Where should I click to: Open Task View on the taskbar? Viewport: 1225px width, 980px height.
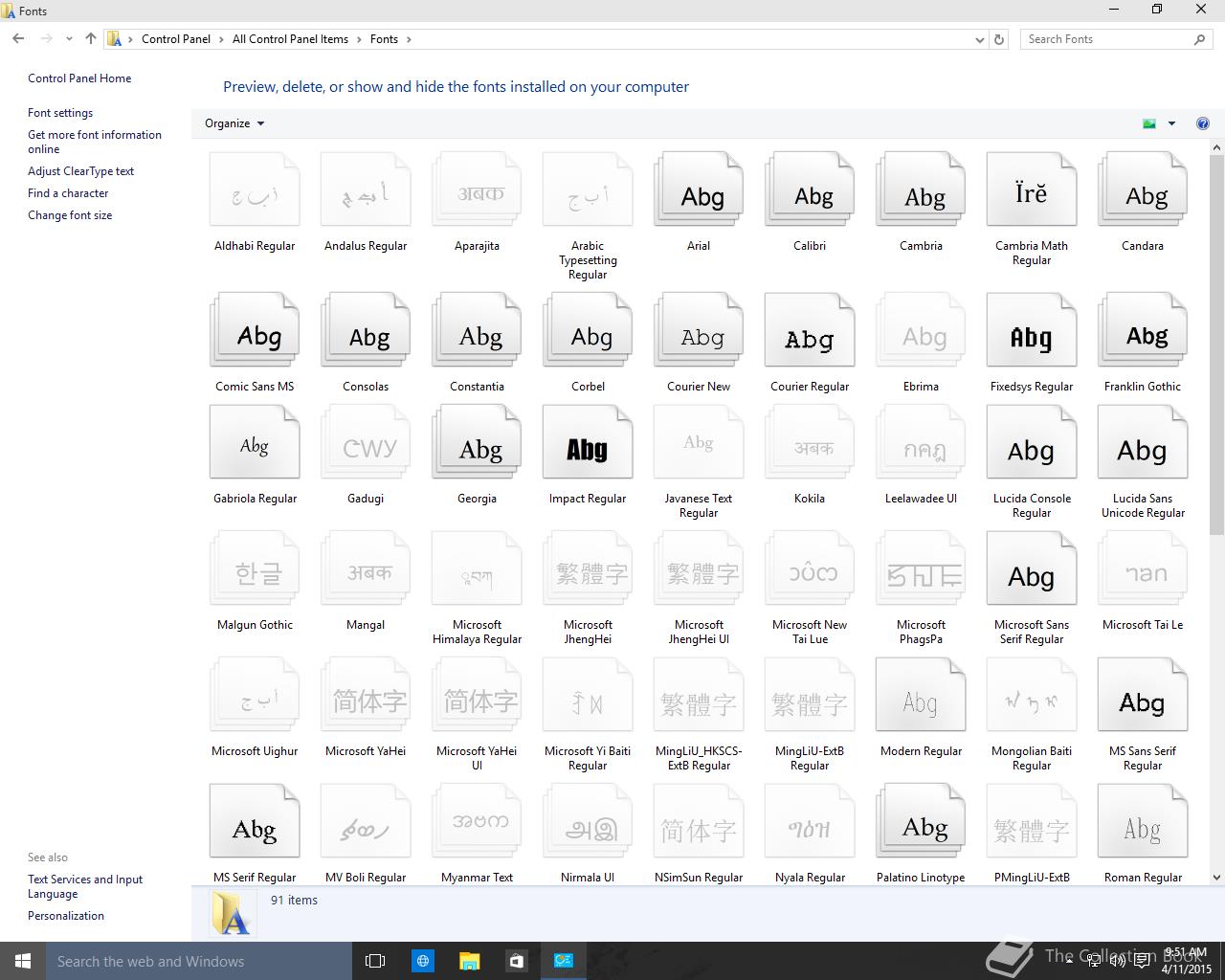pyautogui.click(x=375, y=961)
